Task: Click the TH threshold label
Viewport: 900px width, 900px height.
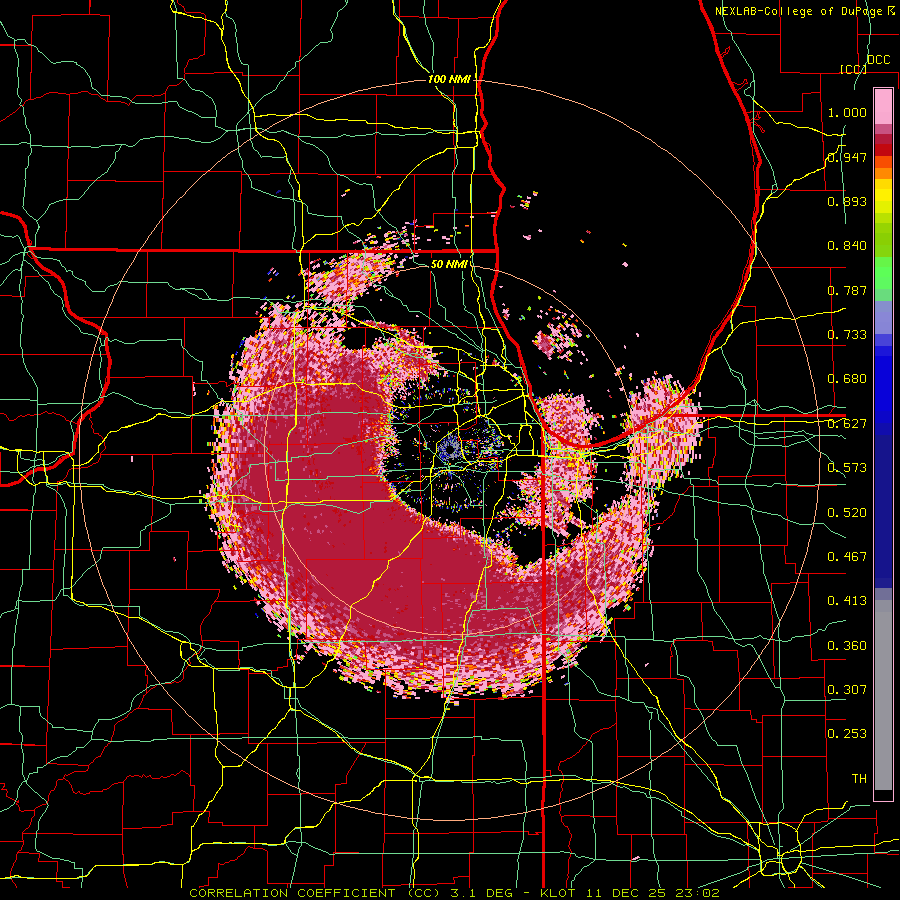Action: point(859,779)
